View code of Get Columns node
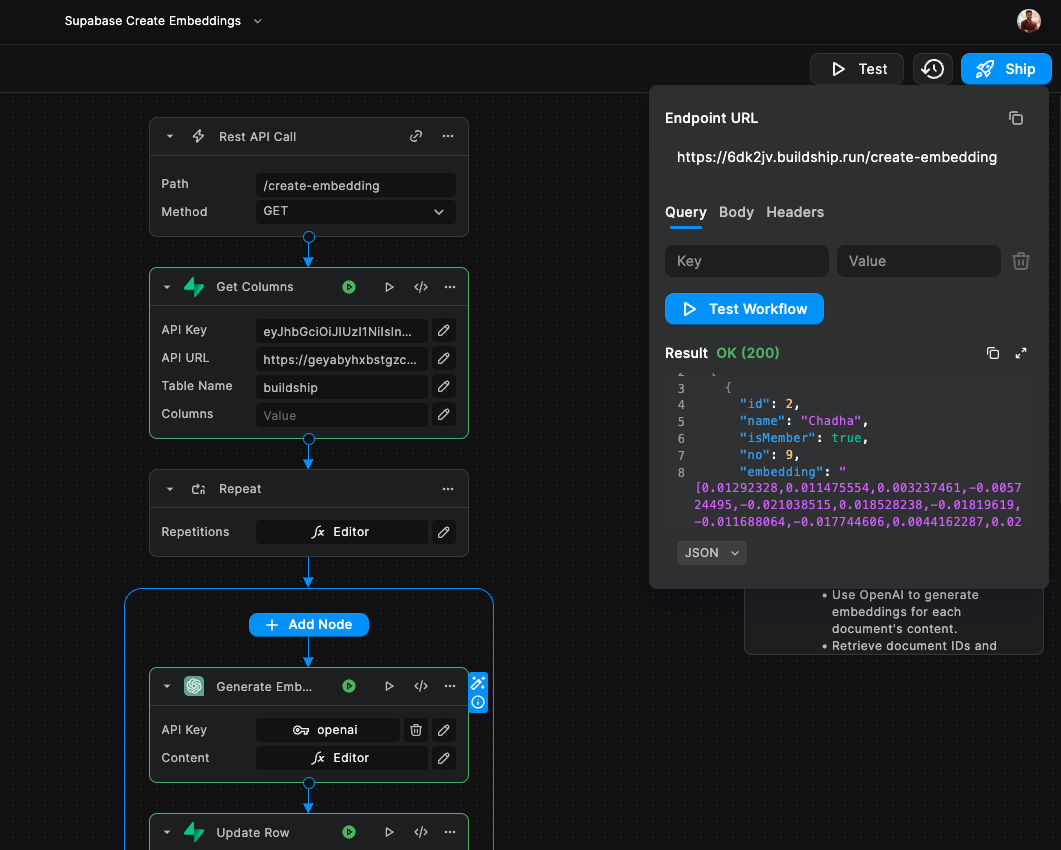This screenshot has width=1061, height=850. coord(421,287)
